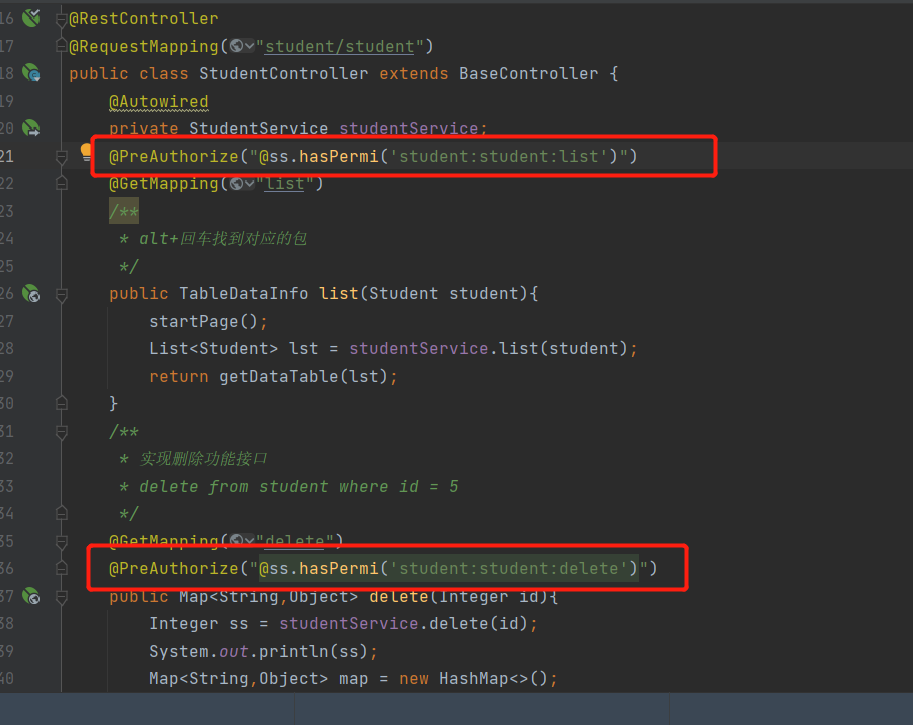Follow the "student/student" URL mapping link

[x=339, y=46]
